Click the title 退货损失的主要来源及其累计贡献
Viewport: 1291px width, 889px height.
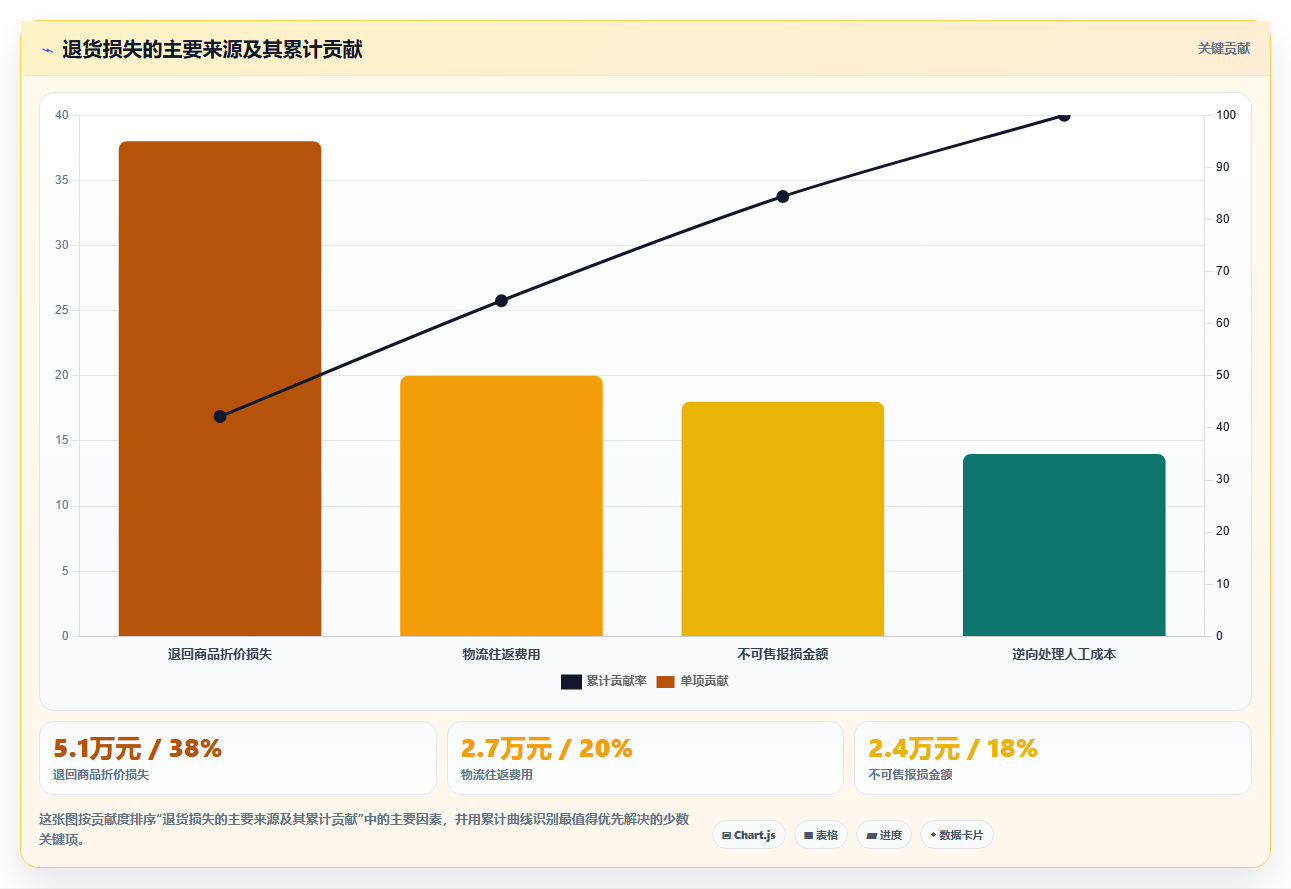(x=212, y=49)
